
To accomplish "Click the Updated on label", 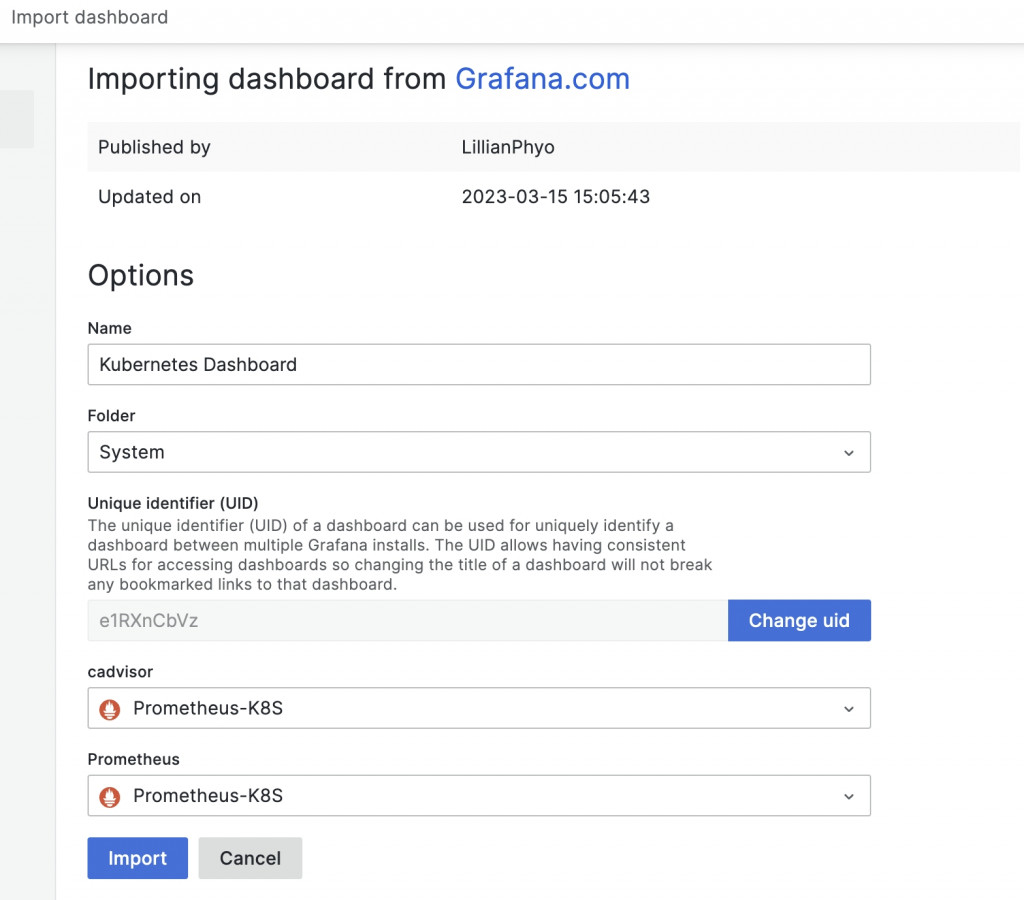I will click(150, 197).
